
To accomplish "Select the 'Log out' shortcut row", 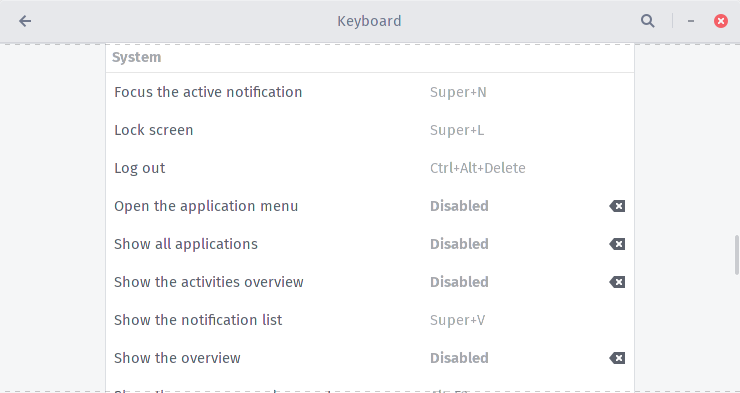I will 370,168.
